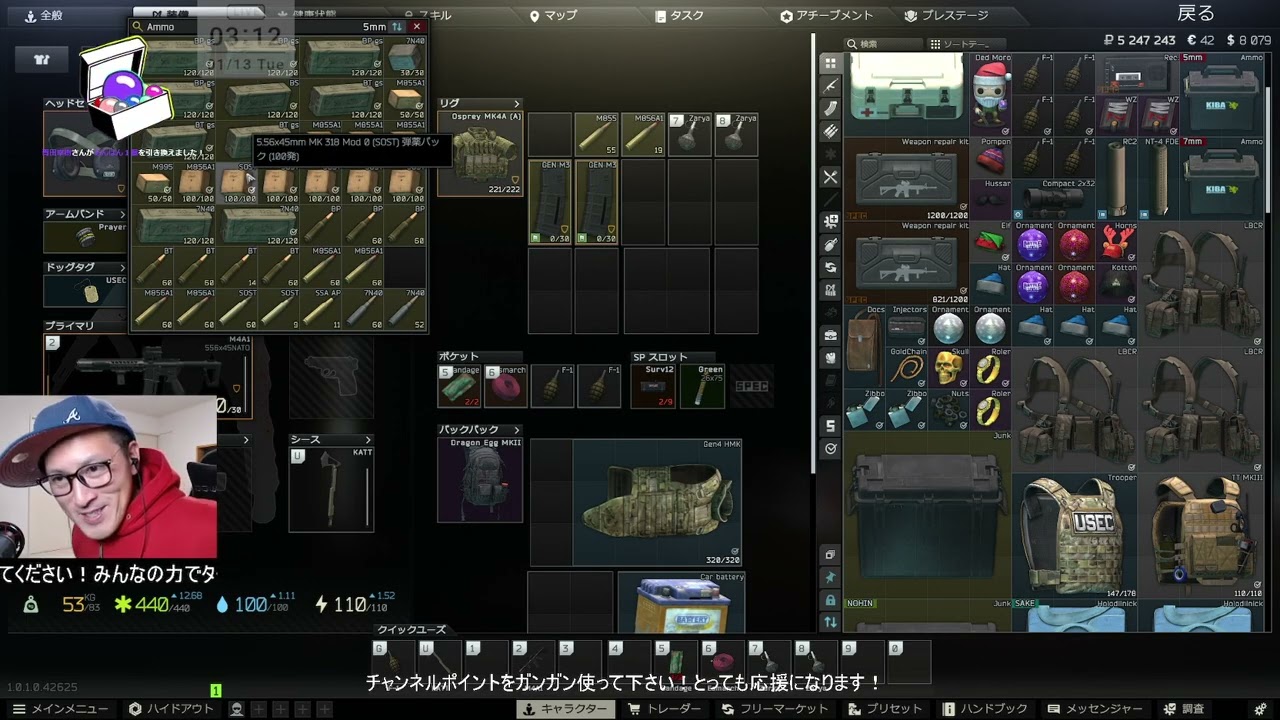Open the タスク tab
This screenshot has width=1280, height=720.
pos(680,15)
